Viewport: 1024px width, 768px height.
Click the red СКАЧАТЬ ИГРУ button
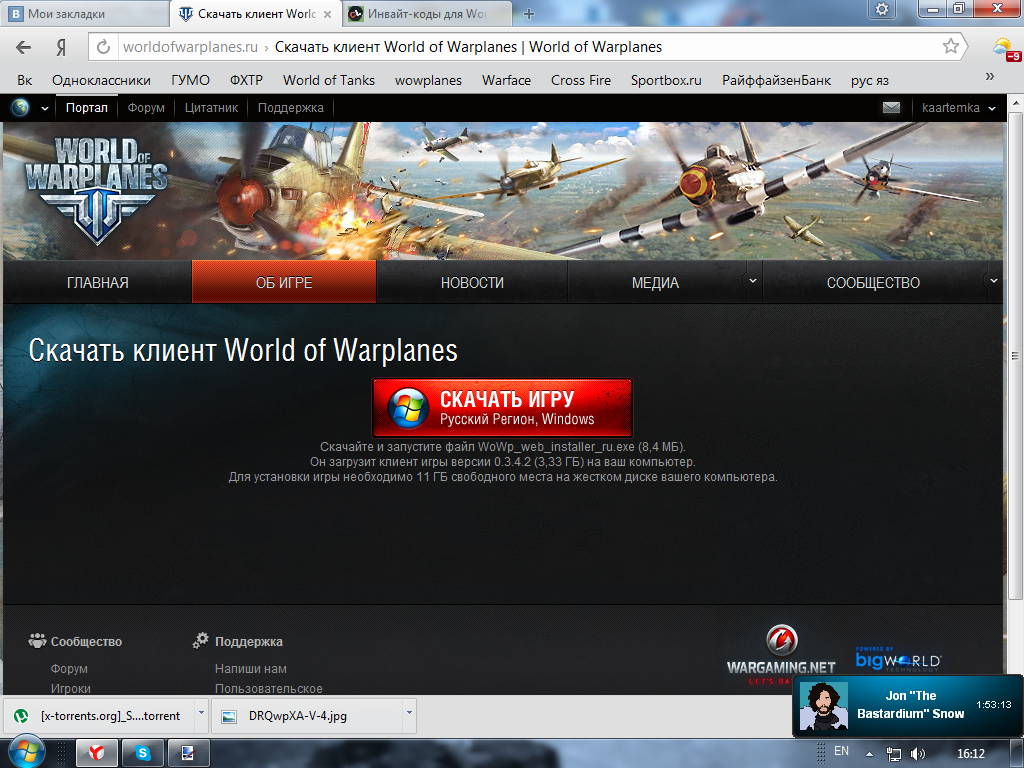pyautogui.click(x=502, y=408)
